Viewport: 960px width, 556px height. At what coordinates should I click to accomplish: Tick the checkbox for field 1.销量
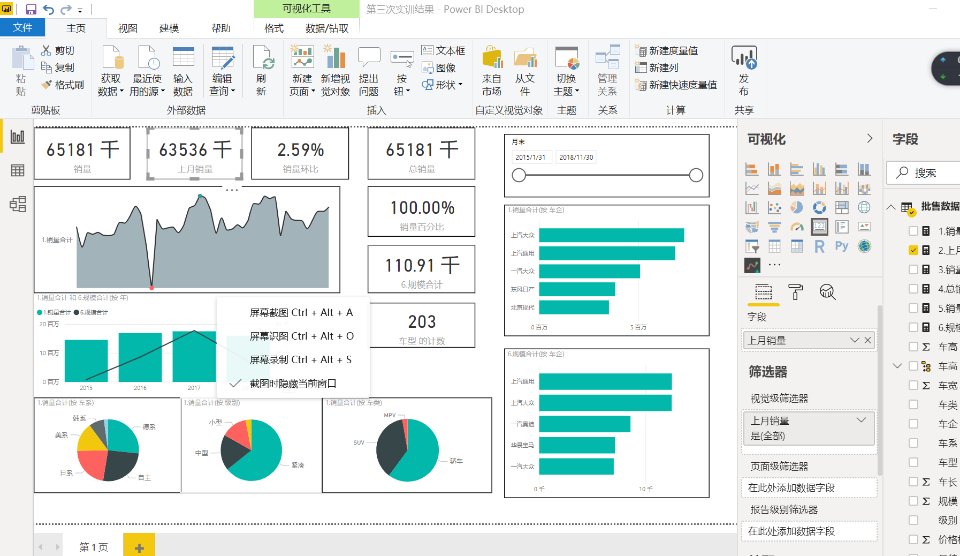[913, 231]
